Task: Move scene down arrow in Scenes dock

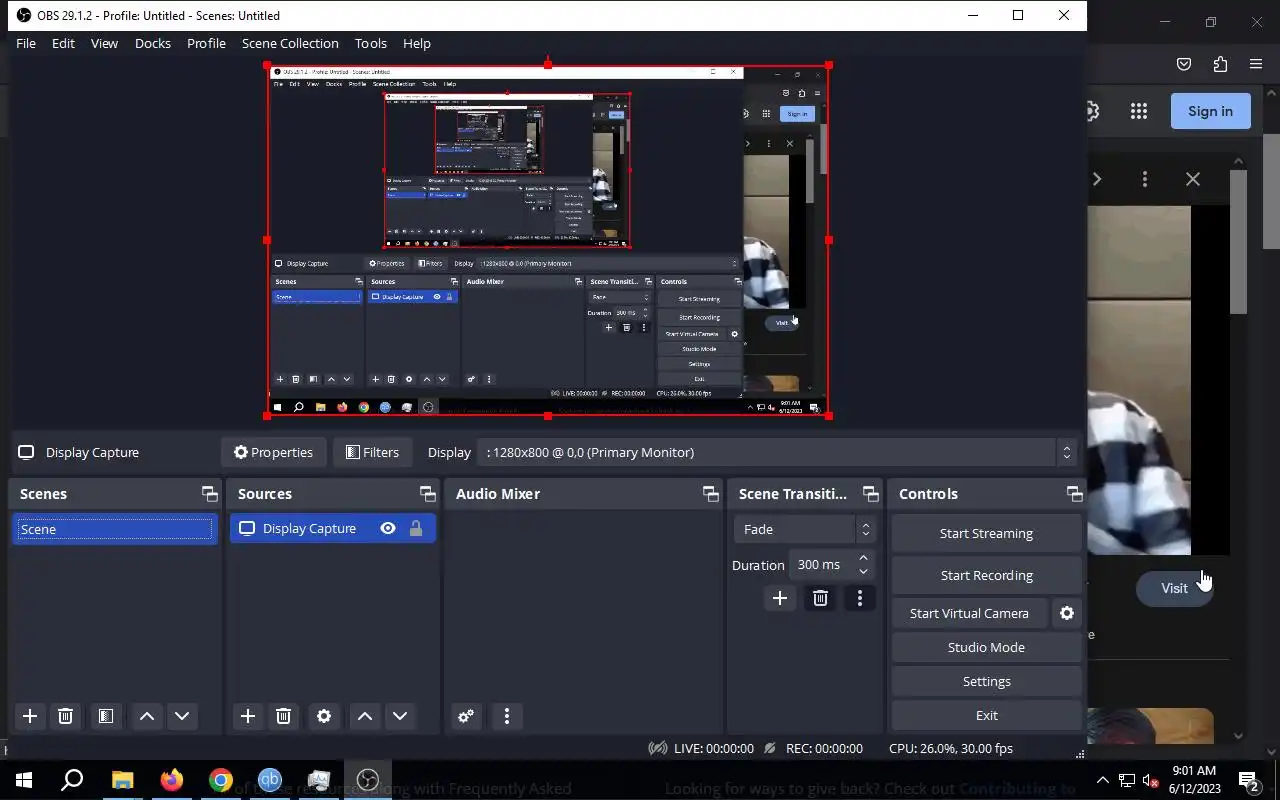Action: point(182,716)
